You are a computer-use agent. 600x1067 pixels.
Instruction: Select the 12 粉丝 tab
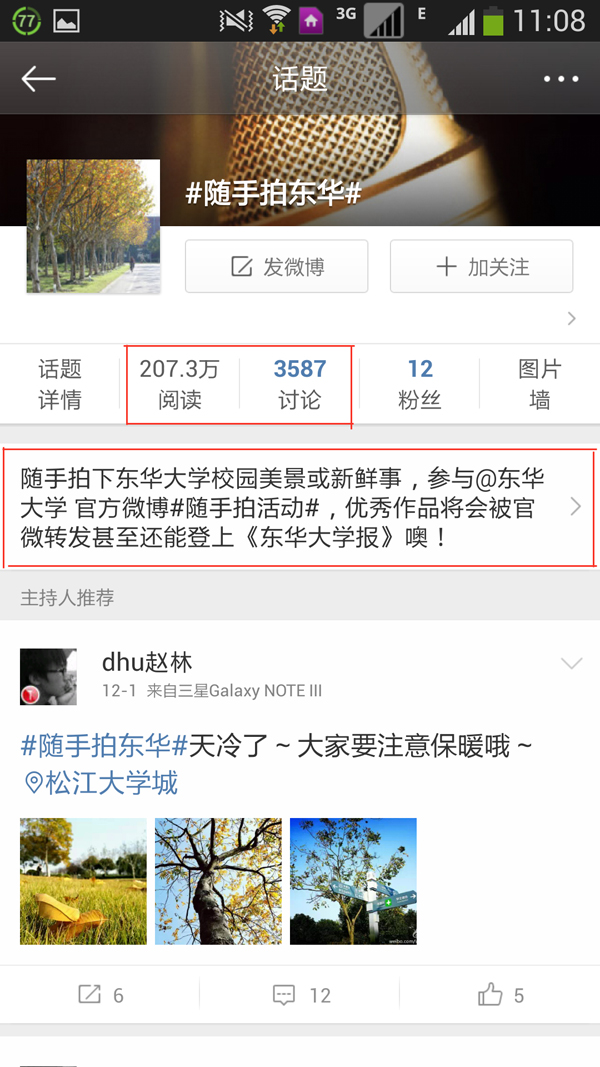(420, 384)
